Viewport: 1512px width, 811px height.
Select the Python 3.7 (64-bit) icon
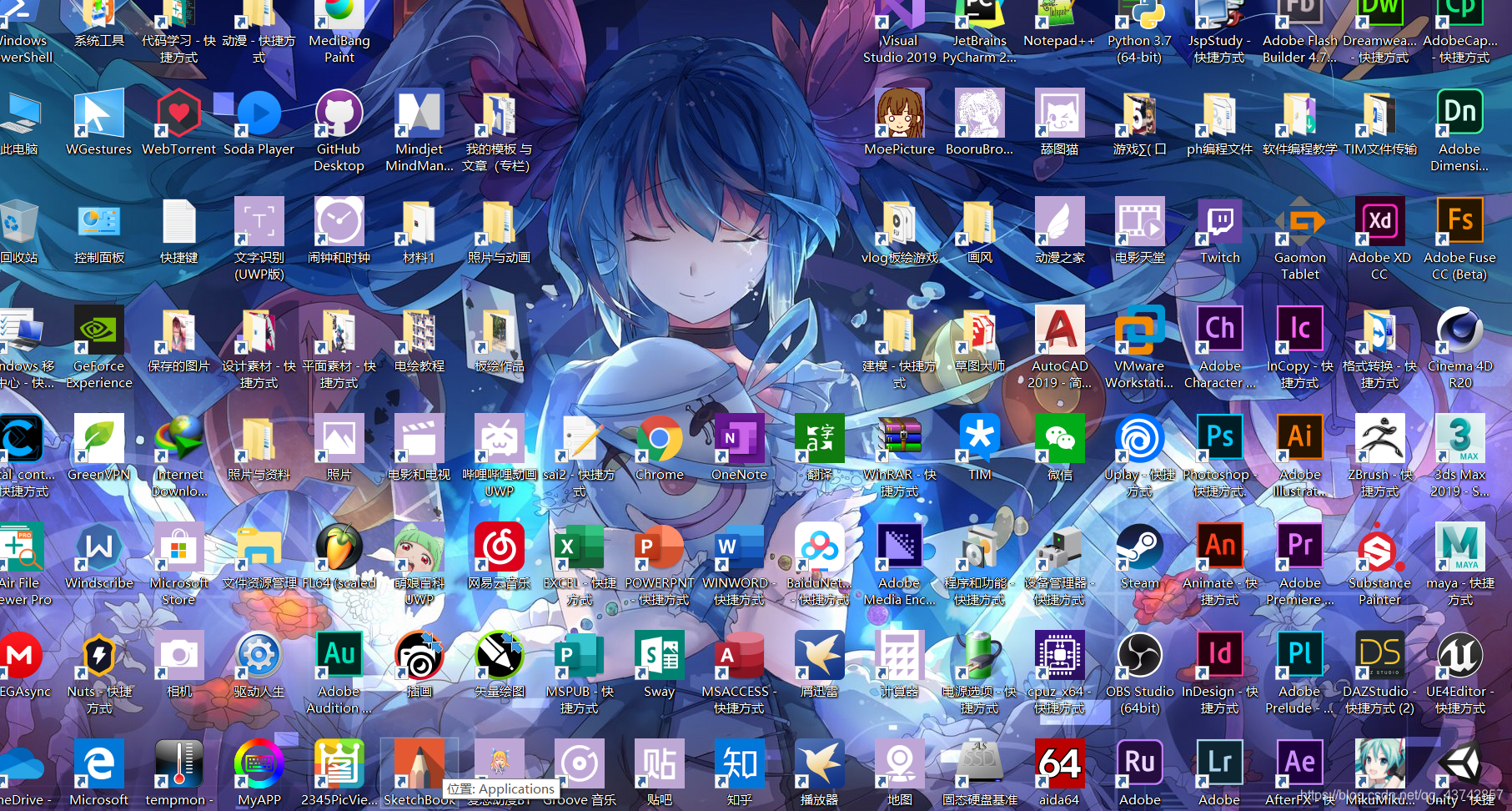pyautogui.click(x=1139, y=13)
